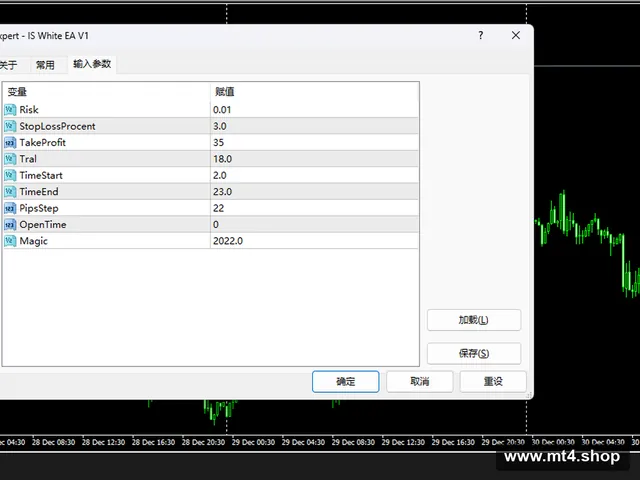Click the PipsStep integer type icon
The width and height of the screenshot is (640, 480).
point(10,208)
